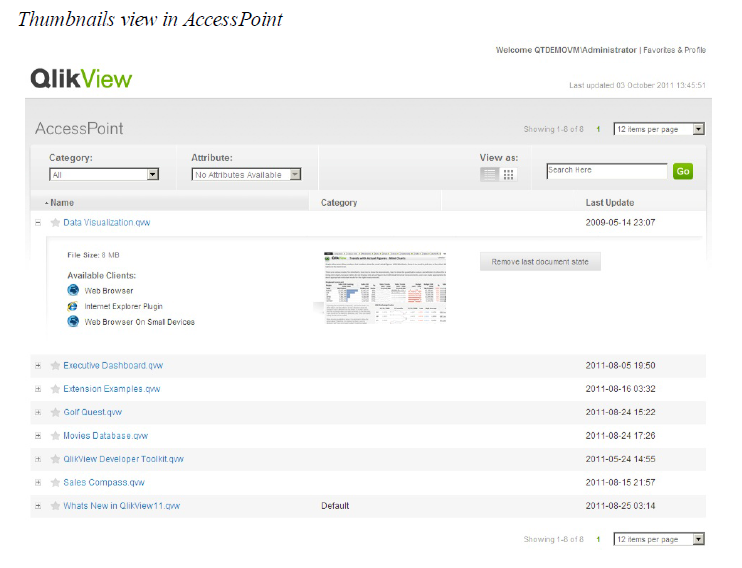742x568 pixels.
Task: Expand the Golf Quest.qvw row
Action: click(38, 412)
